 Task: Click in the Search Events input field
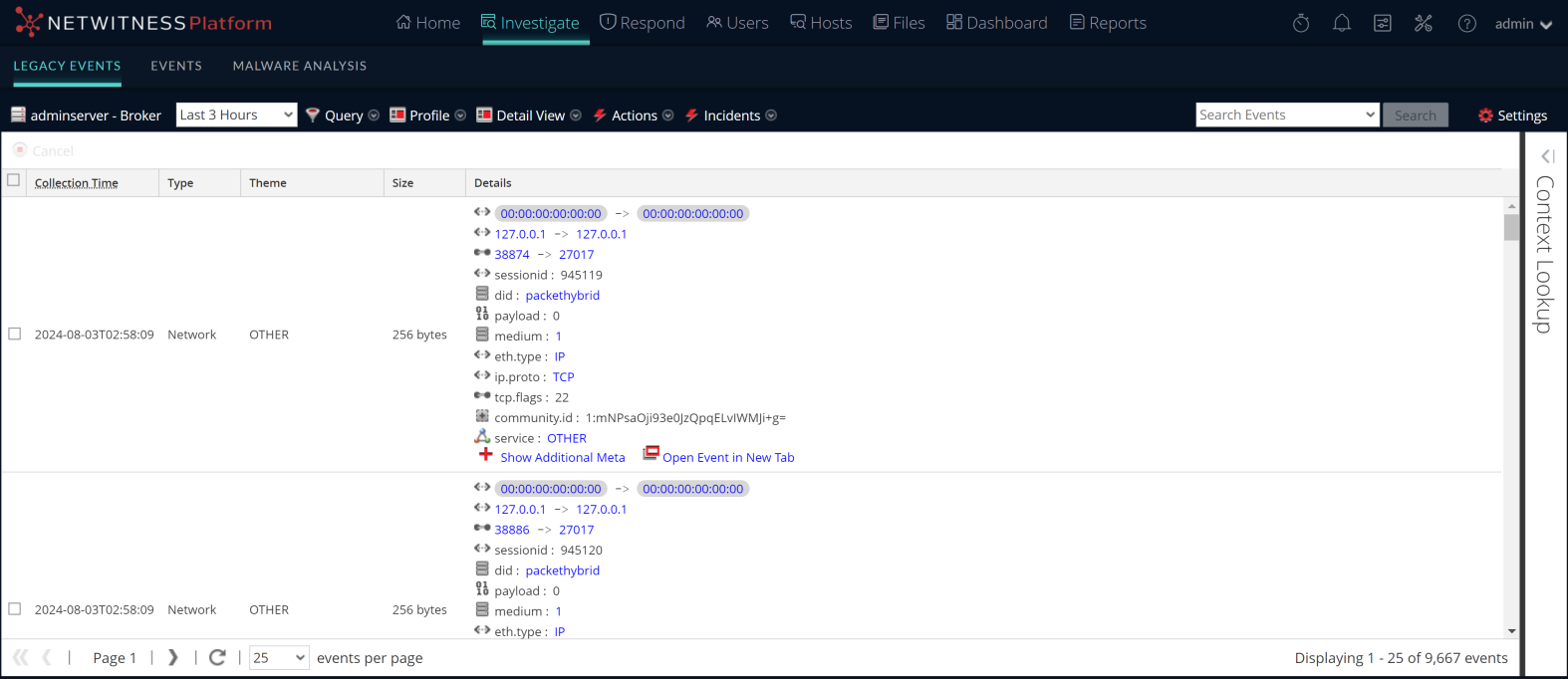click(x=1279, y=115)
